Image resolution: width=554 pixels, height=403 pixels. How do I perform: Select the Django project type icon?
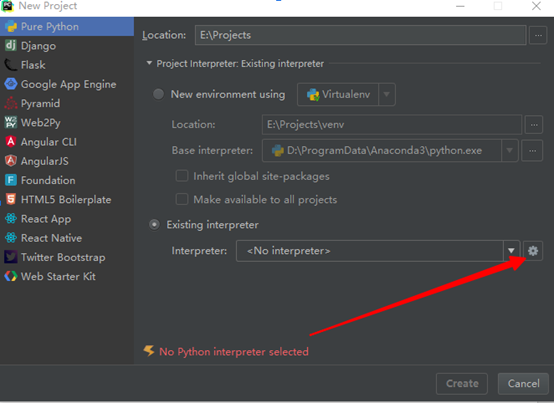[x=11, y=46]
